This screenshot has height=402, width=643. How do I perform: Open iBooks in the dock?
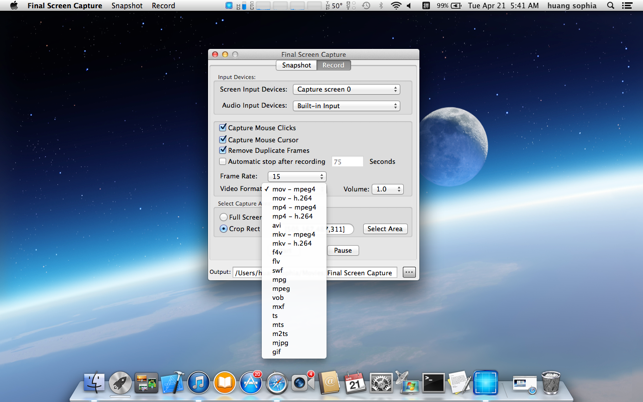[x=224, y=383]
